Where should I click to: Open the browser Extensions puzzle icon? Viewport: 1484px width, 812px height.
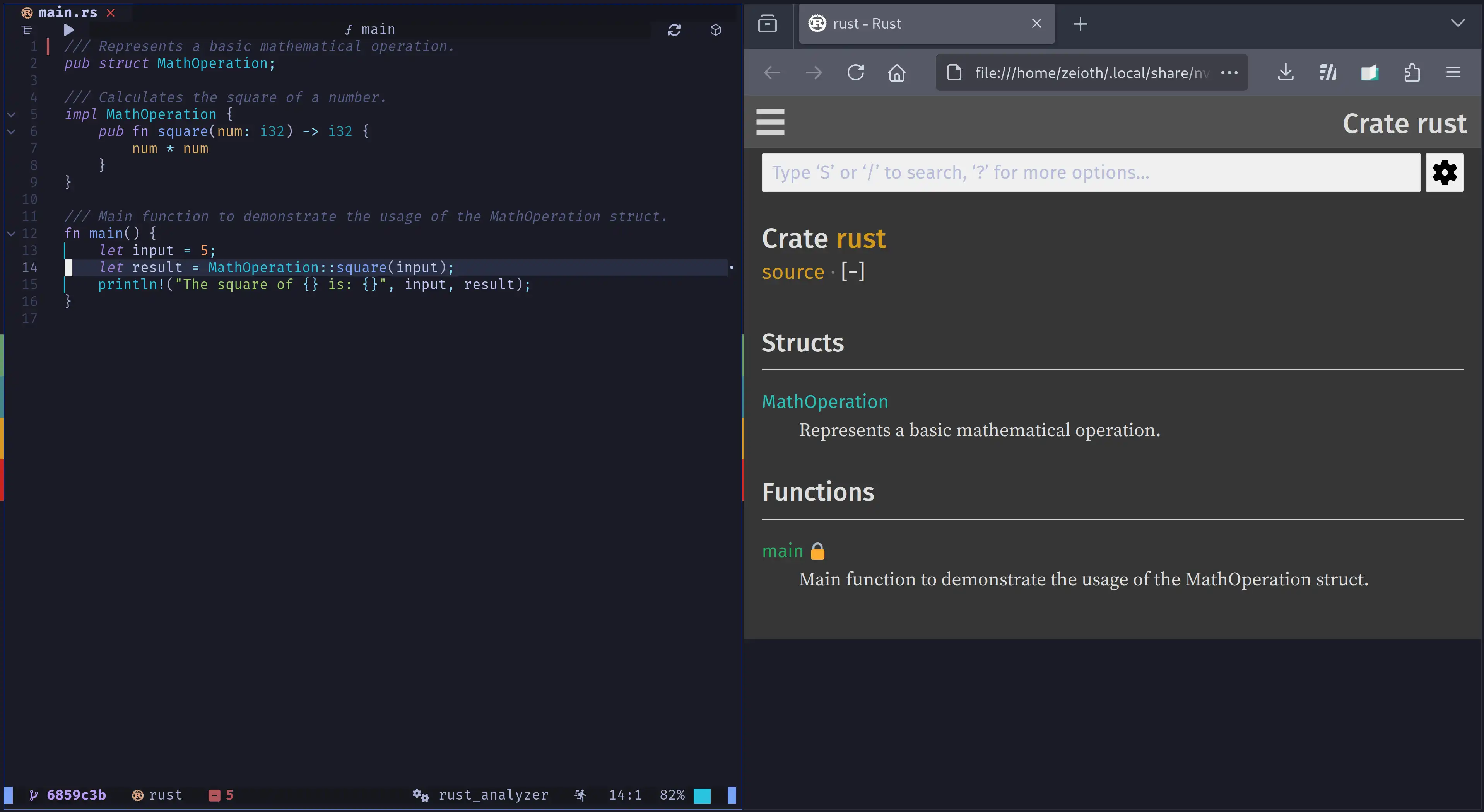coord(1411,73)
